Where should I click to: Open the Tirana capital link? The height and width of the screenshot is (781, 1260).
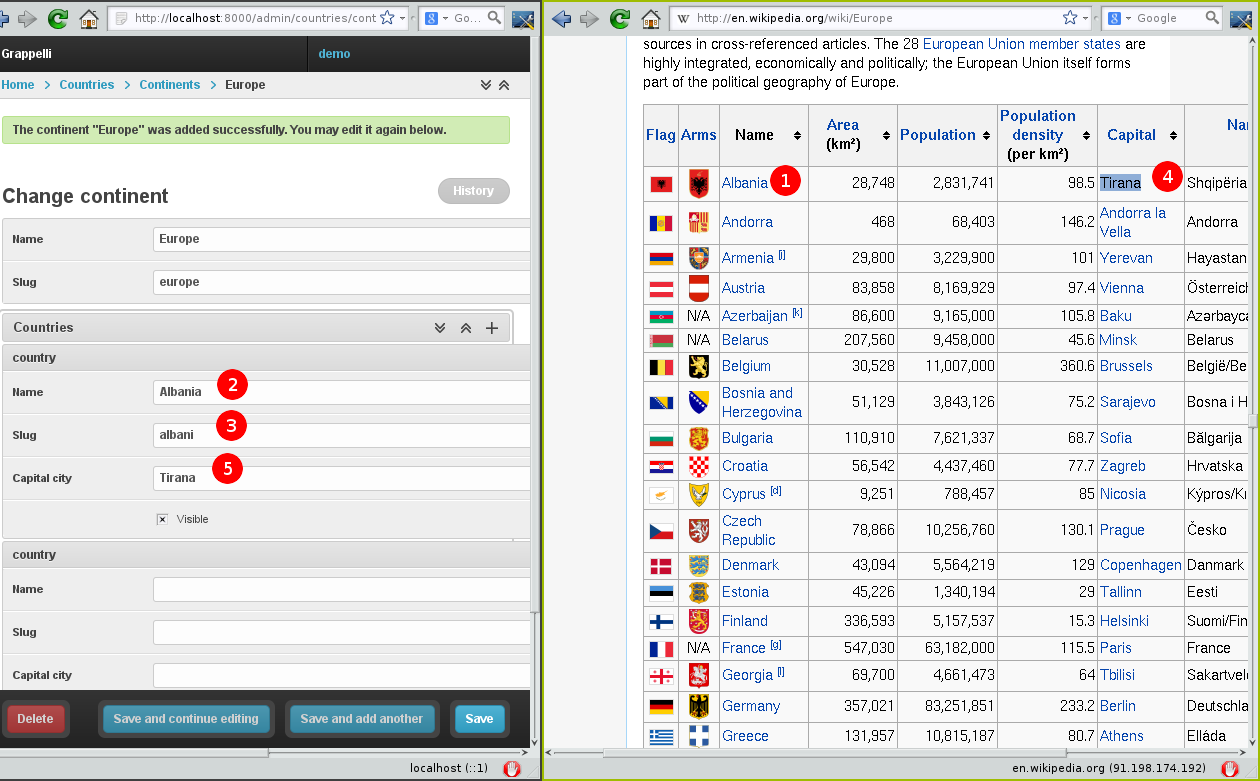click(1120, 183)
